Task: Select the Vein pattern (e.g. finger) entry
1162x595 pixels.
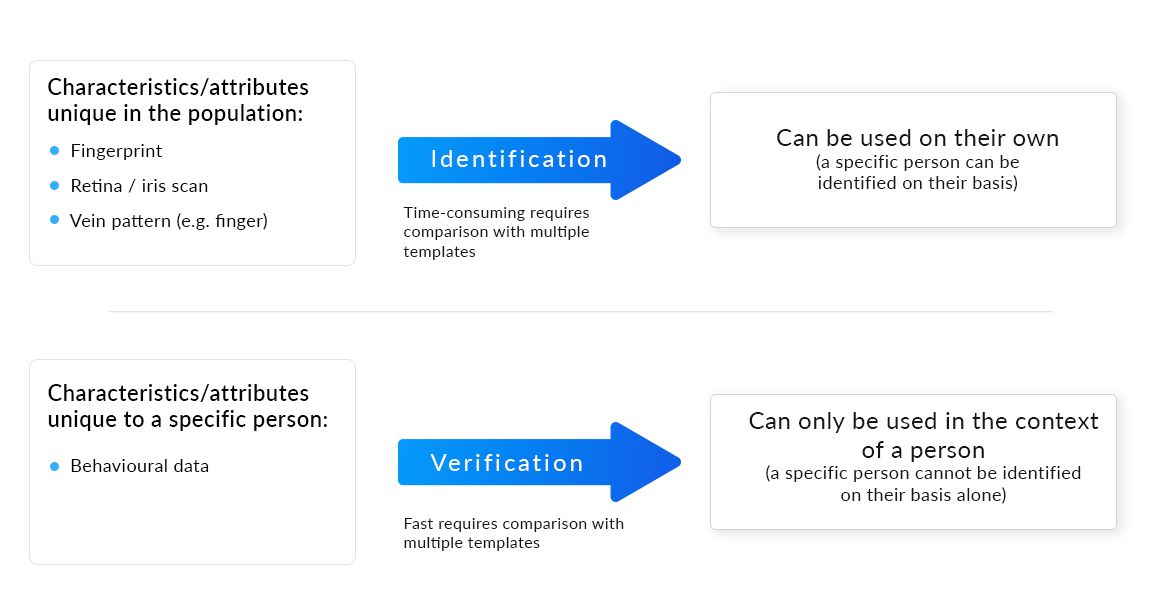Action: pos(169,221)
